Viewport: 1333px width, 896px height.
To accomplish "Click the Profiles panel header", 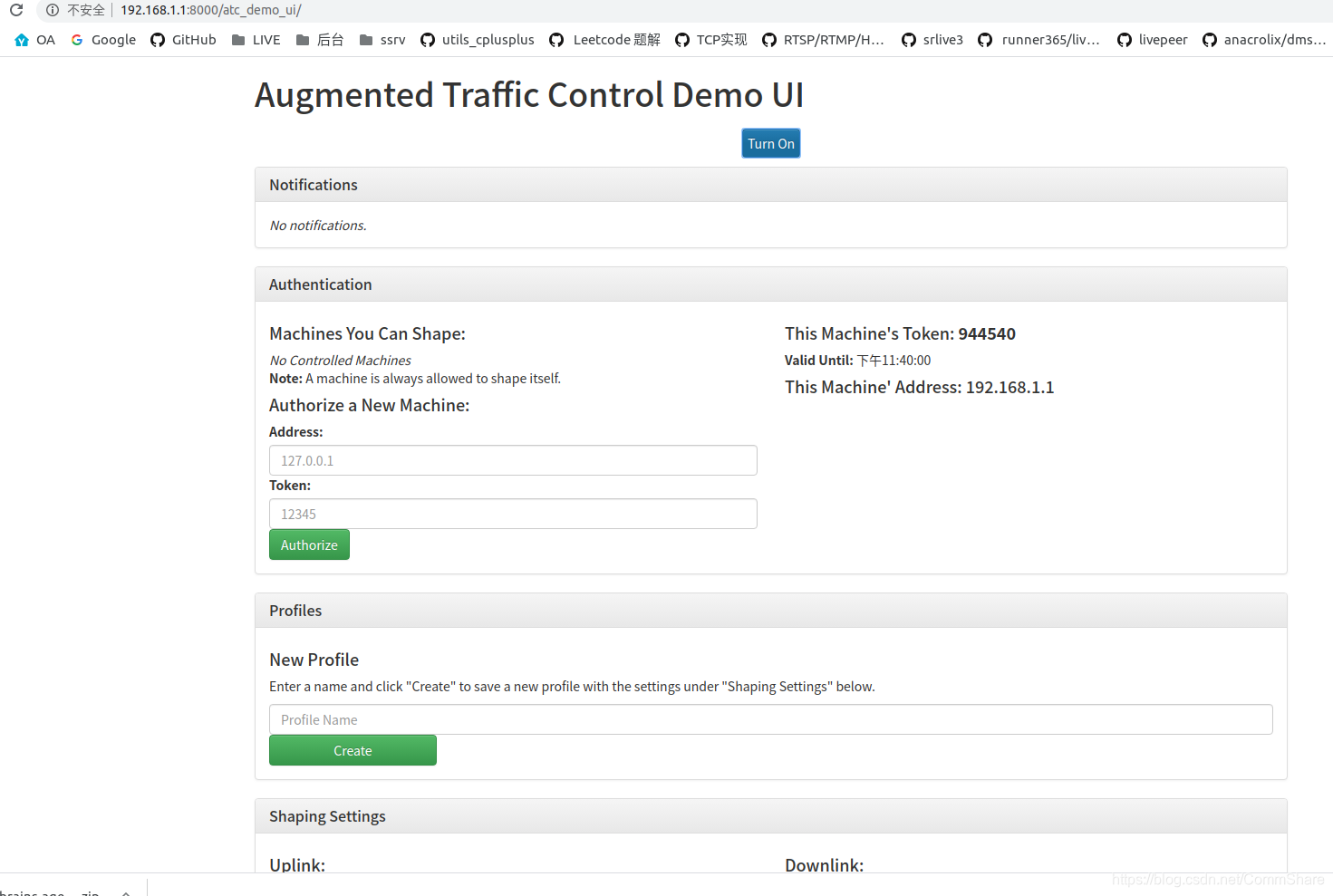I will [x=771, y=611].
